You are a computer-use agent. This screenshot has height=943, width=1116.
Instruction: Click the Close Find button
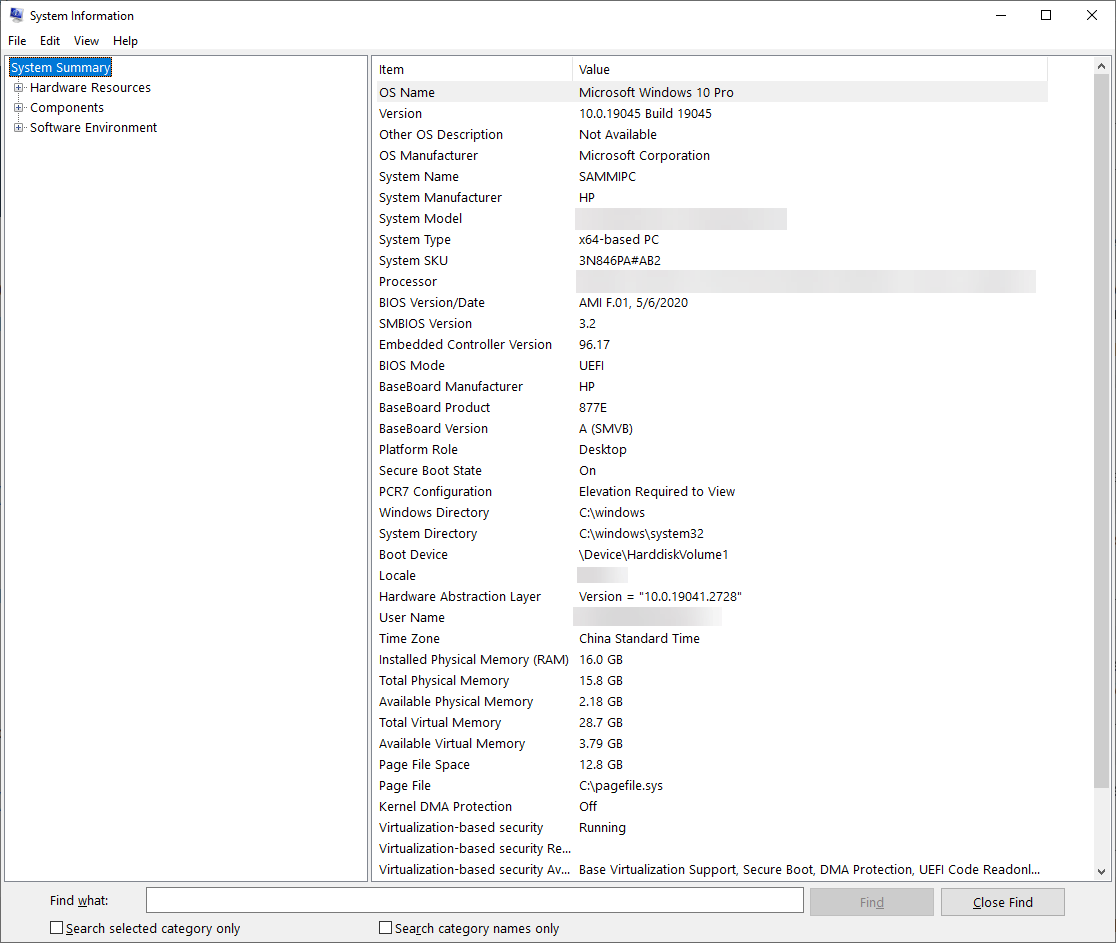[x=1002, y=902]
